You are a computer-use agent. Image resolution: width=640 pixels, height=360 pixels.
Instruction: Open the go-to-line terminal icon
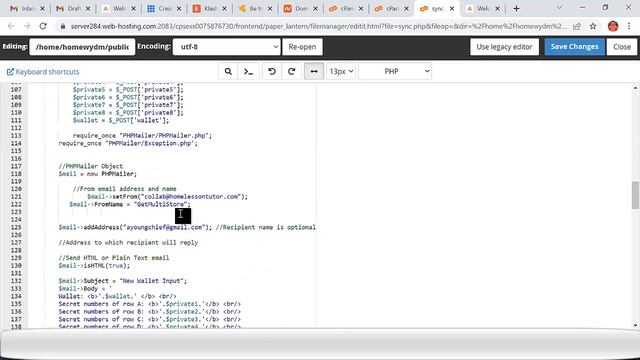[249, 71]
